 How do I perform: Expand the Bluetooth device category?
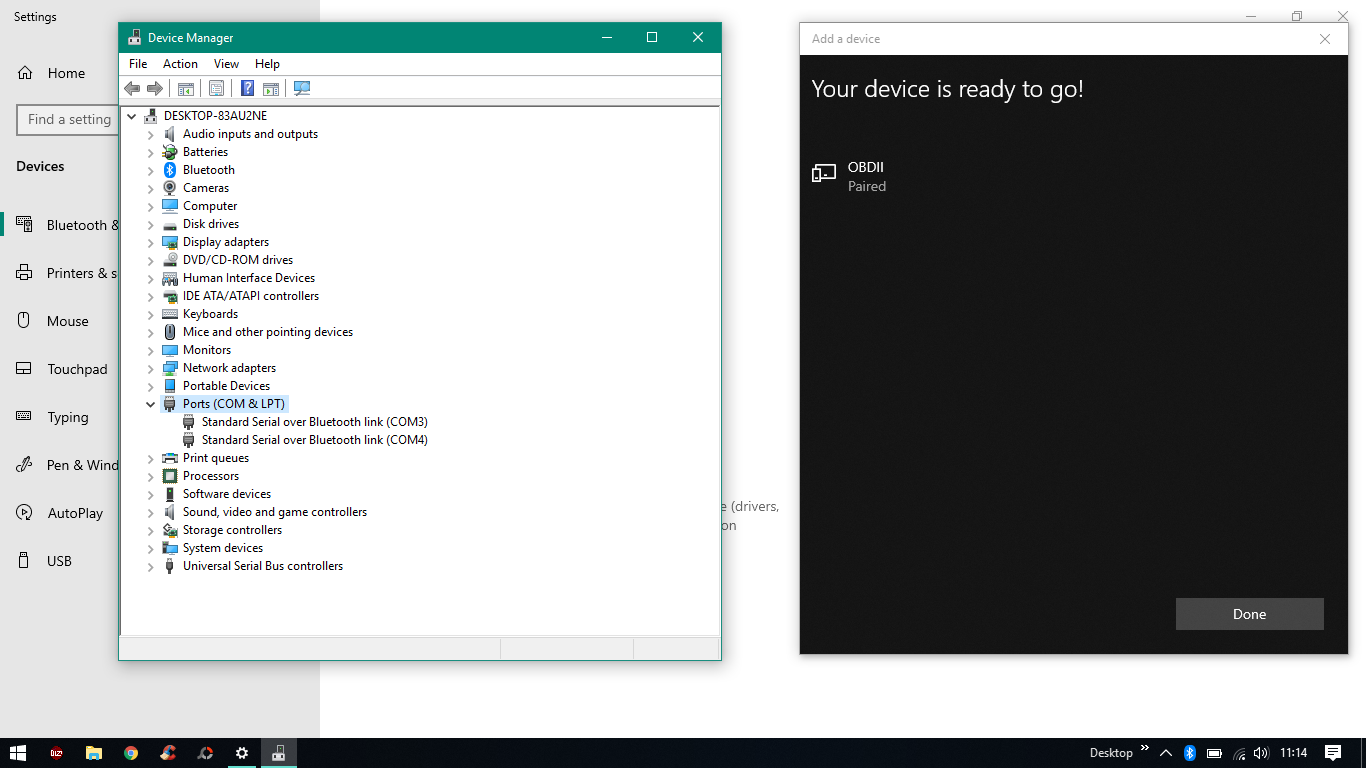(151, 170)
